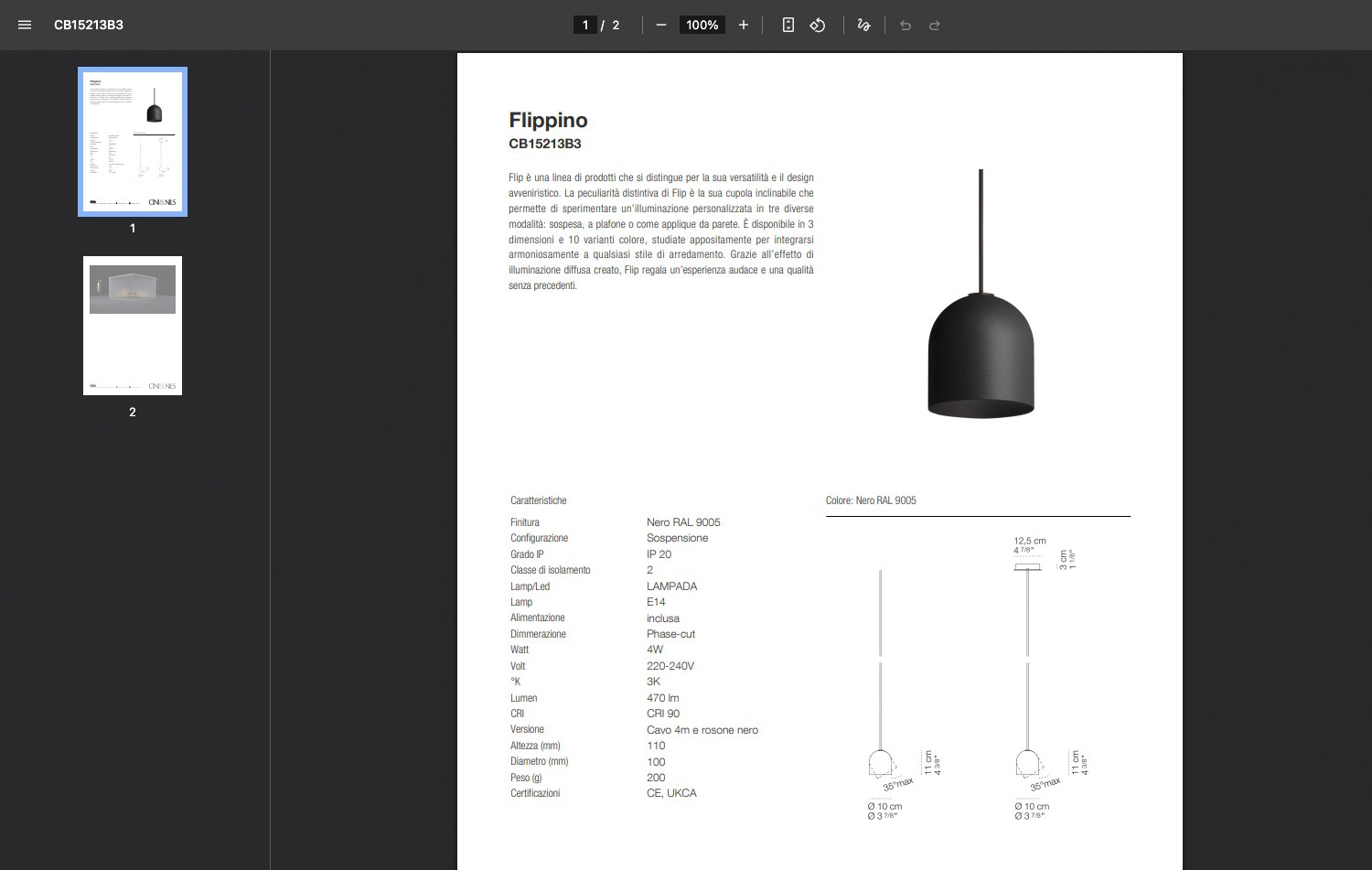The image size is (1372, 870).
Task: Click the Flippino heading on the page
Action: point(548,120)
